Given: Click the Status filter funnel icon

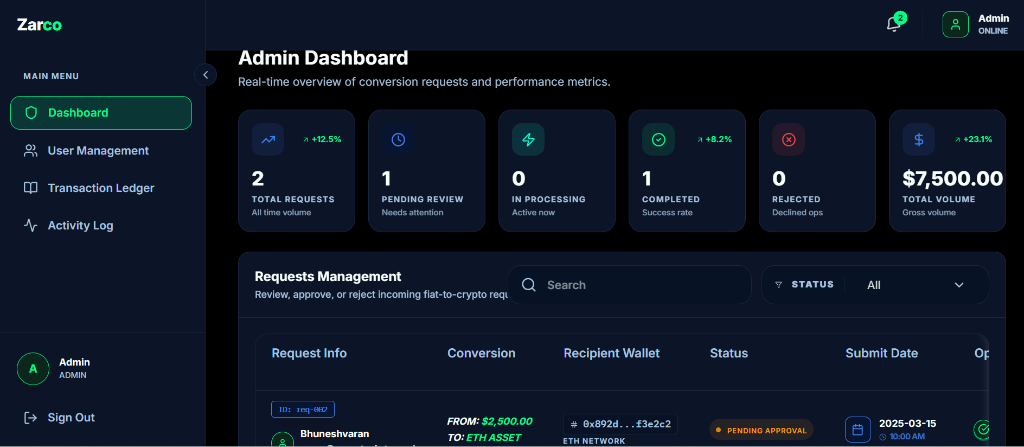Looking at the screenshot, I should click(778, 285).
